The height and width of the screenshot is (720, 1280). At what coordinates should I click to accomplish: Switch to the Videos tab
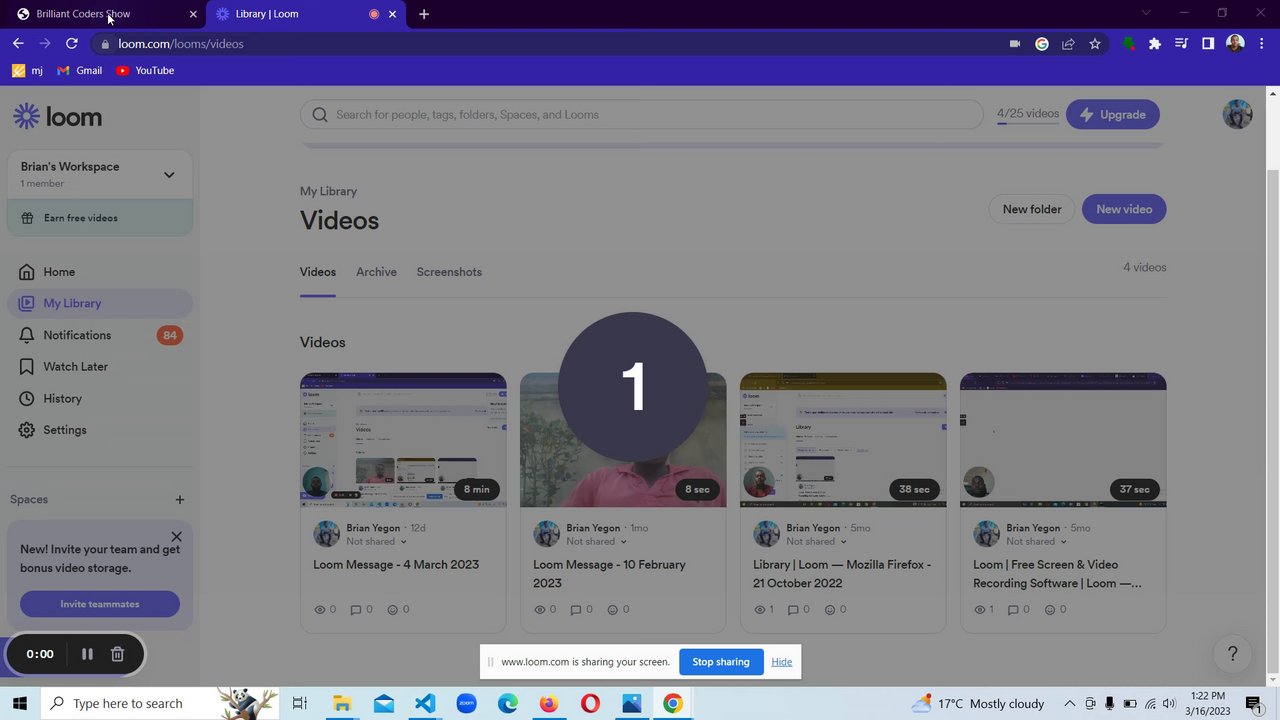pyautogui.click(x=318, y=272)
